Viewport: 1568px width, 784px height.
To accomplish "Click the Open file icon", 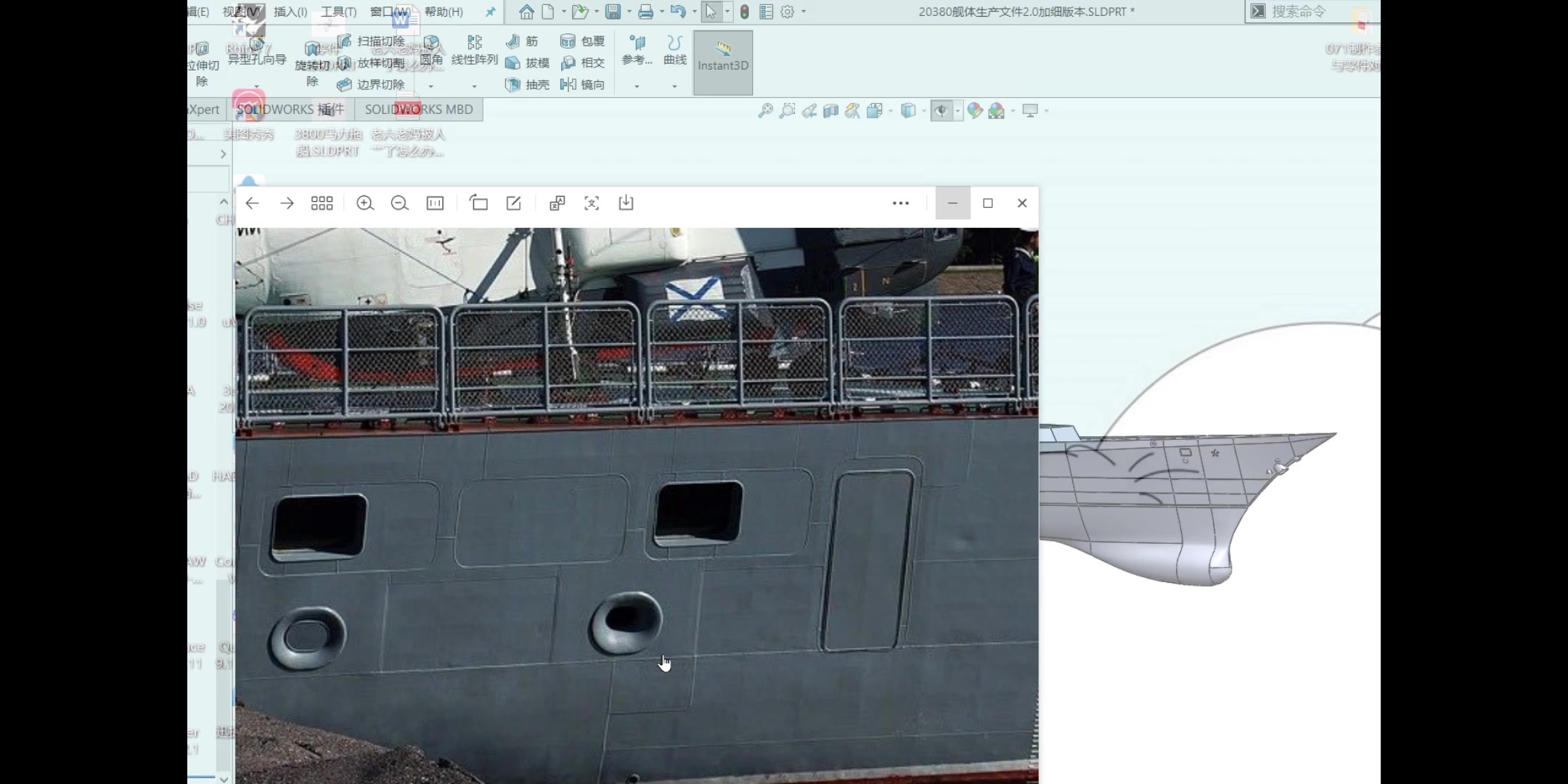I will click(x=579, y=12).
